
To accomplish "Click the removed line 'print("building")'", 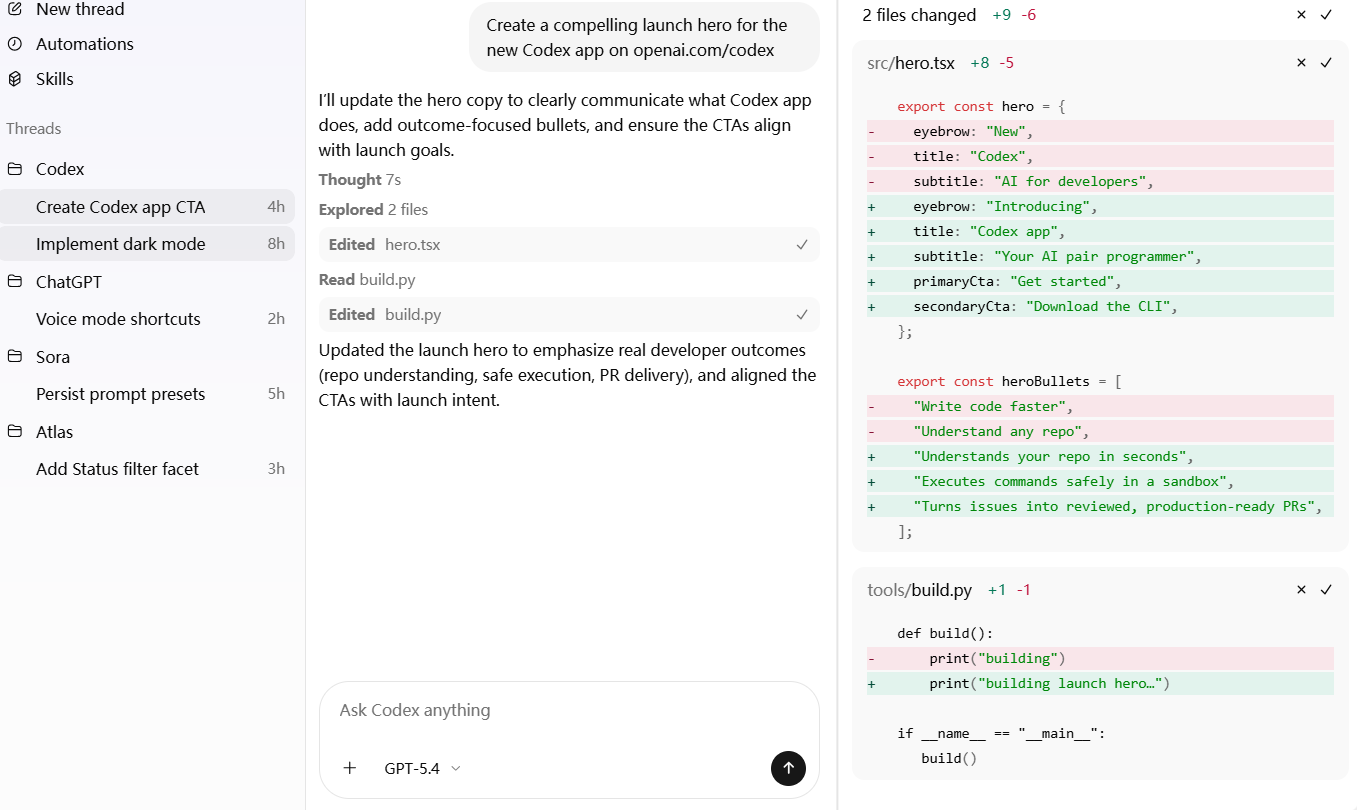I will pyautogui.click(x=1100, y=658).
